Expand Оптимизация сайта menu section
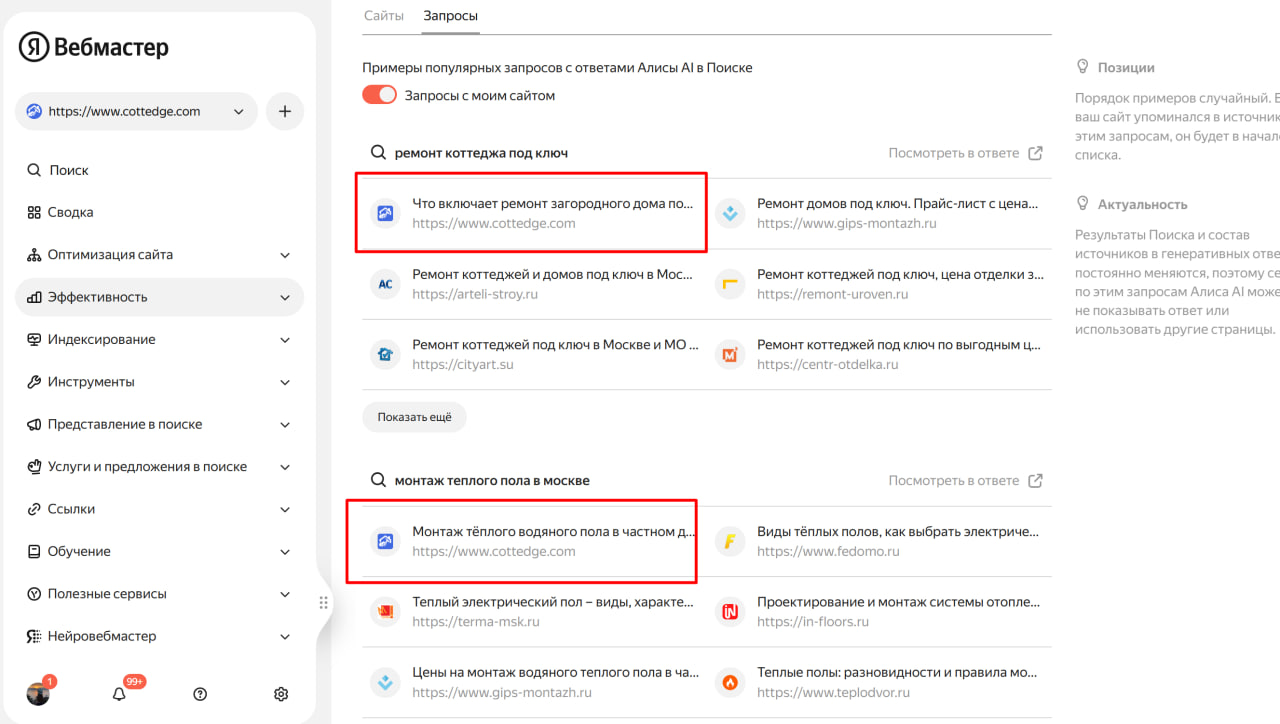The image size is (1280, 724). point(285,255)
